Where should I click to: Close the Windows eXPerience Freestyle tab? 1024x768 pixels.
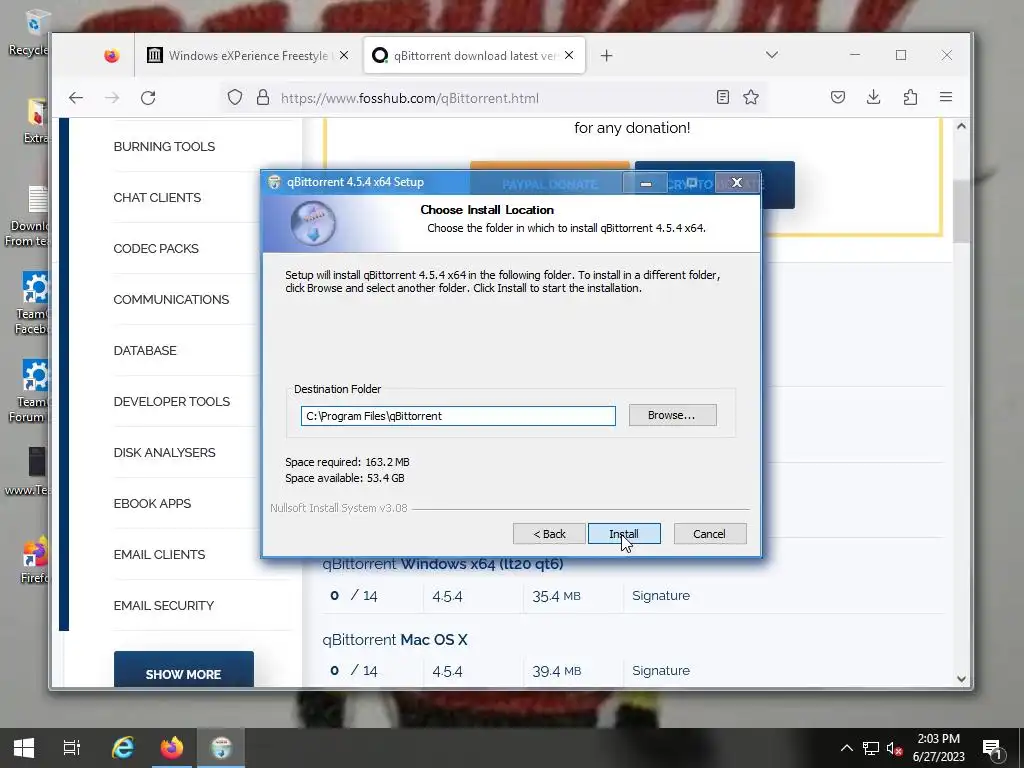click(x=344, y=56)
